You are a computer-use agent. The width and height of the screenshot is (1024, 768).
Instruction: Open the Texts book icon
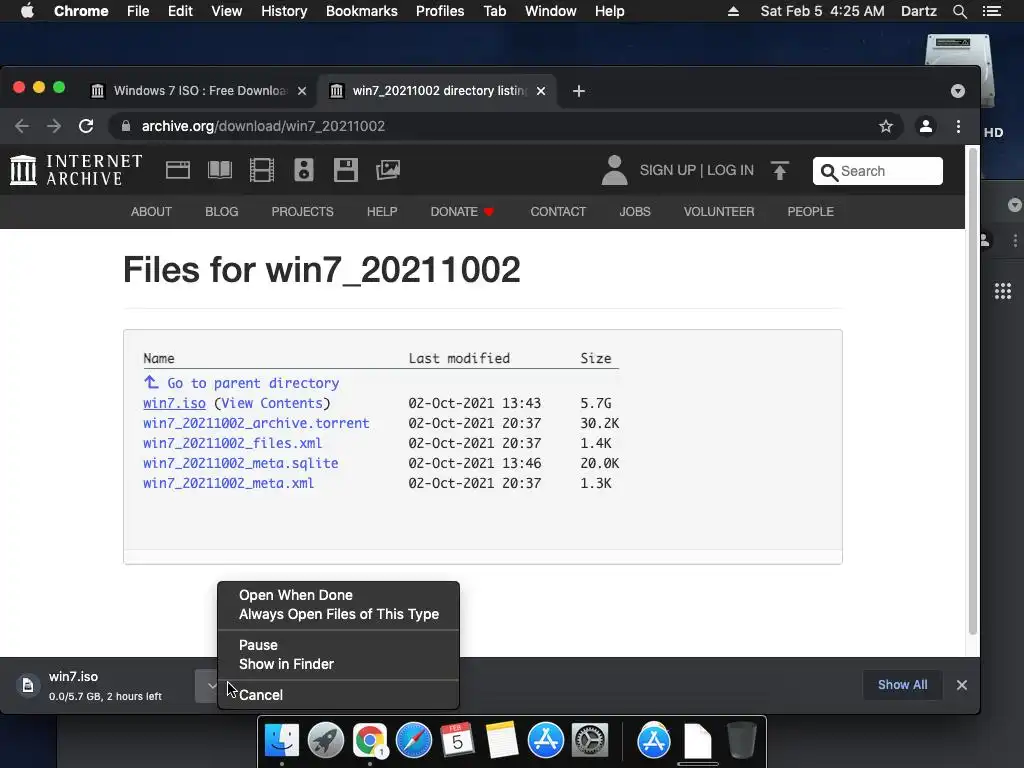point(219,170)
